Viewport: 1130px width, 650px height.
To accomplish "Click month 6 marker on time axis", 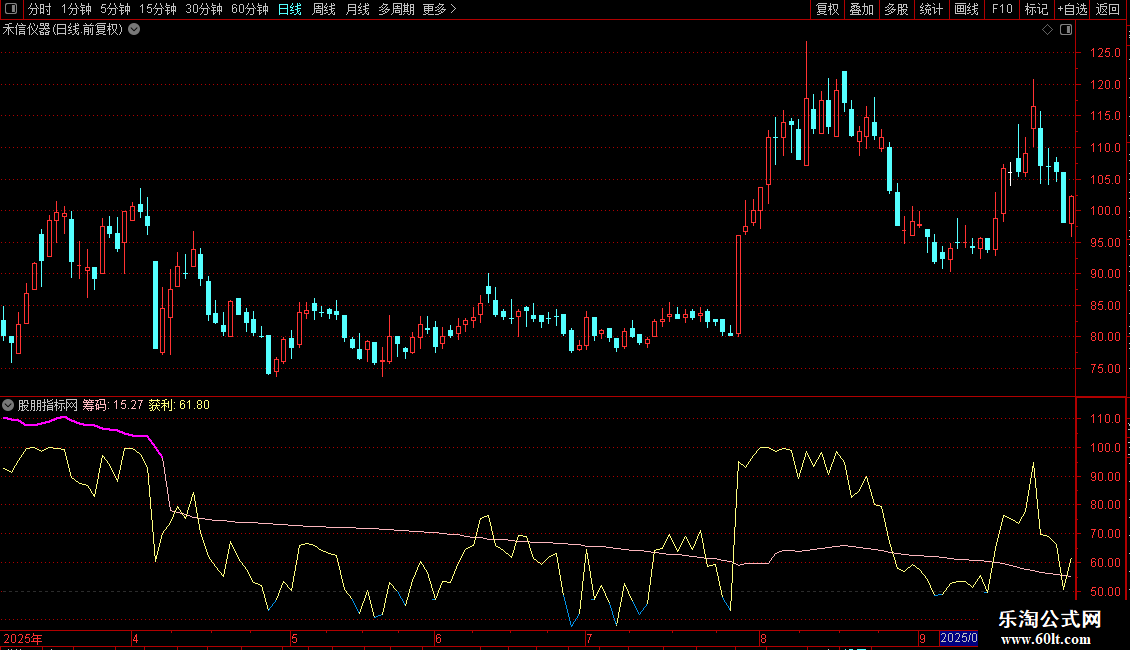I will [438, 638].
